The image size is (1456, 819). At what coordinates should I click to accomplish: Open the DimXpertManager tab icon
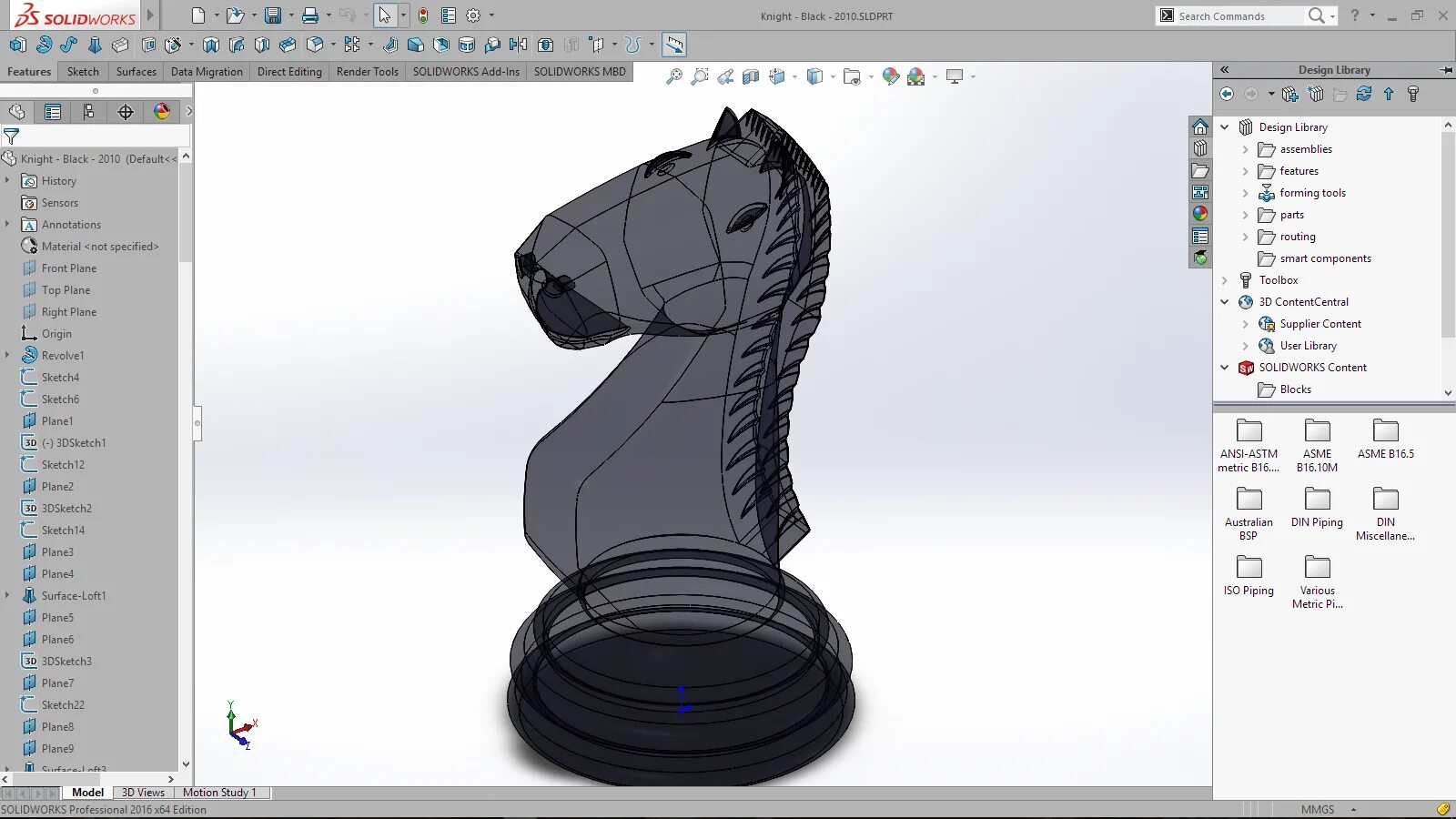pyautogui.click(x=126, y=112)
